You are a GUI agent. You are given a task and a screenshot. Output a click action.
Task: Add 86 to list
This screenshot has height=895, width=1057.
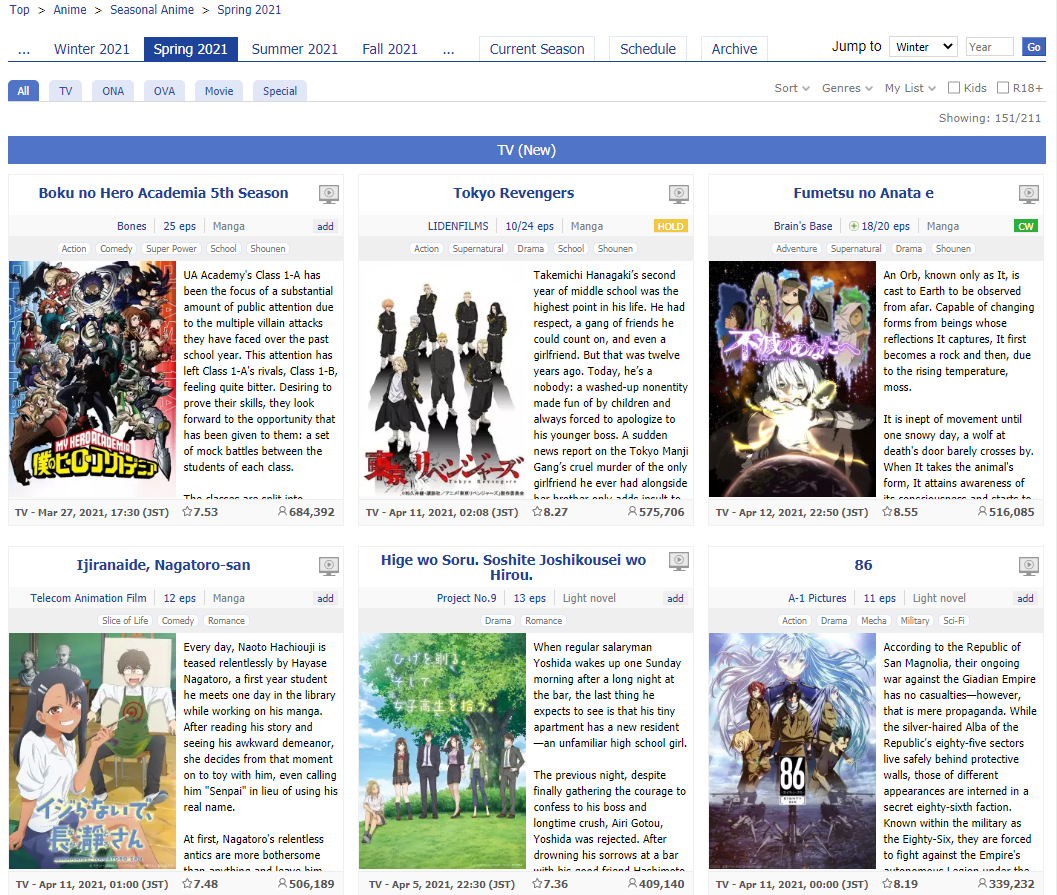(1025, 598)
